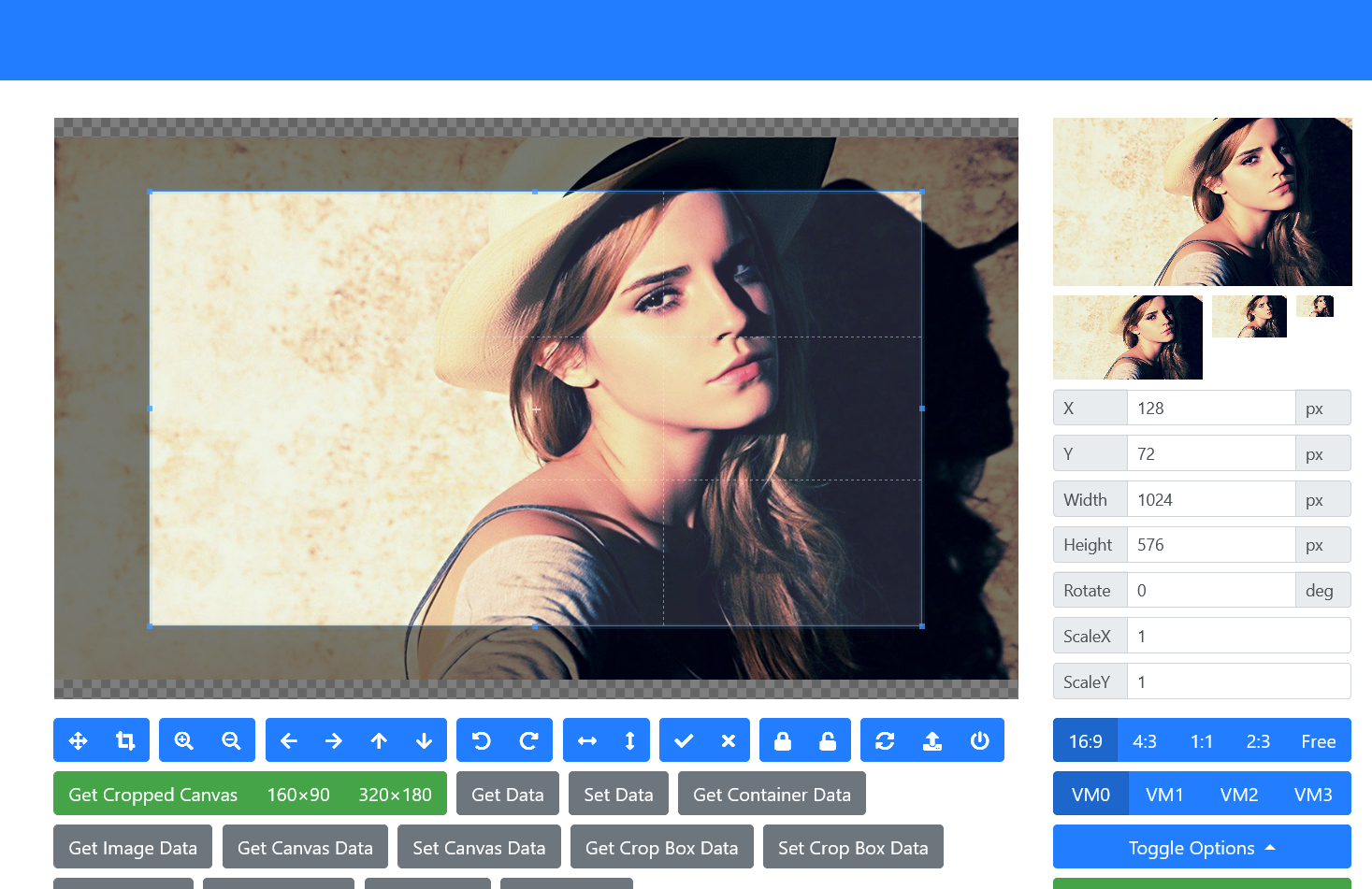Click the Get Cropped Canvas button
Screen dimensions: 1372x889
point(152,794)
